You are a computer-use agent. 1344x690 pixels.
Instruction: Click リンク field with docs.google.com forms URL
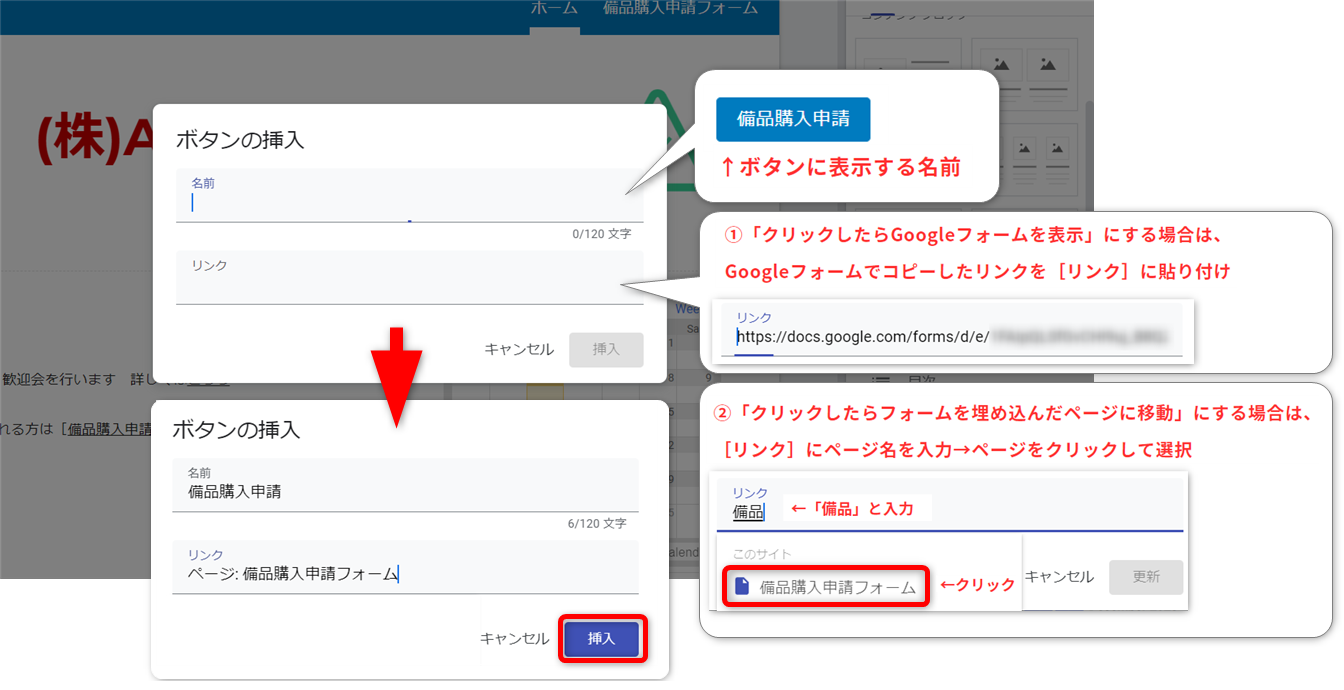(x=950, y=337)
